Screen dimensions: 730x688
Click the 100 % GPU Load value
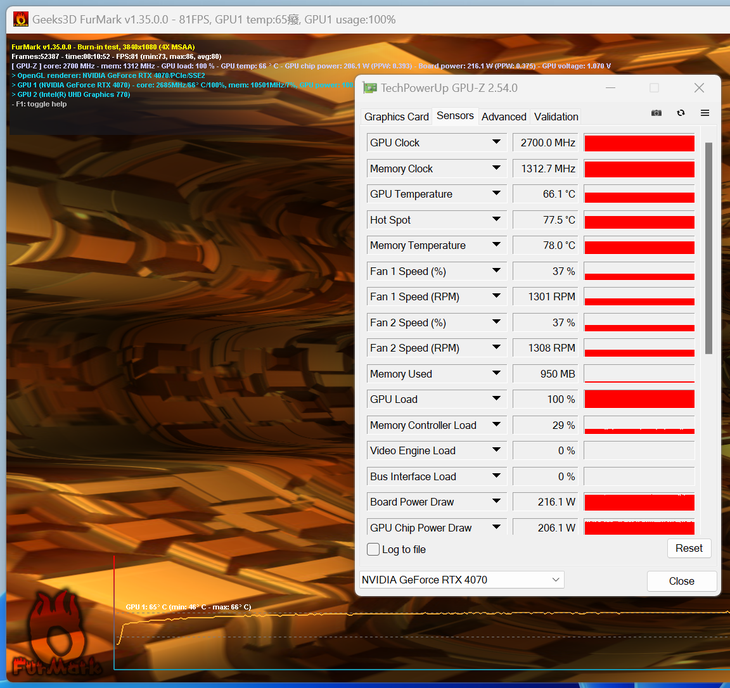(546, 399)
